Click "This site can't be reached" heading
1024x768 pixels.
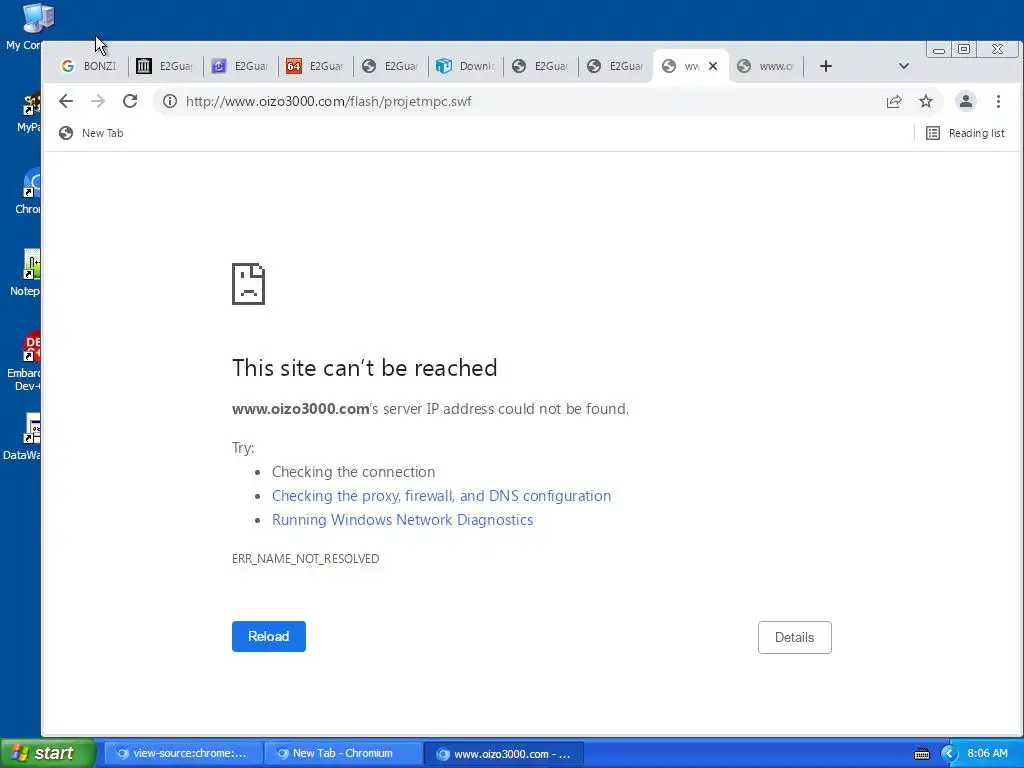[364, 368]
